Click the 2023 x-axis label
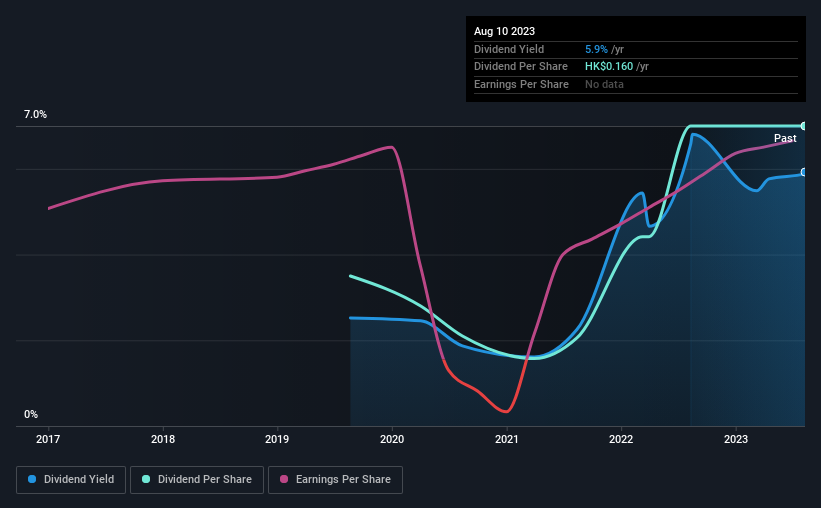821x508 pixels. pos(736,439)
